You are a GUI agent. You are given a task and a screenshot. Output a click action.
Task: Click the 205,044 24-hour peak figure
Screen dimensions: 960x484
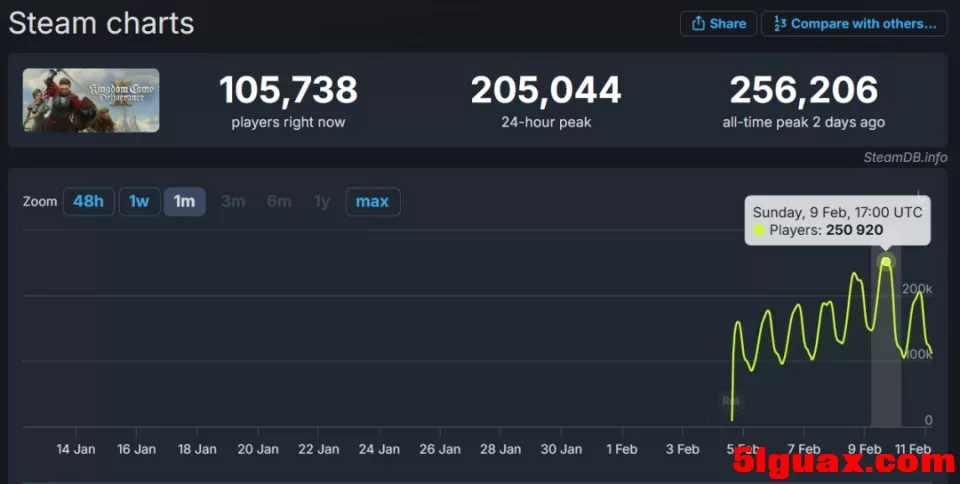[x=546, y=90]
